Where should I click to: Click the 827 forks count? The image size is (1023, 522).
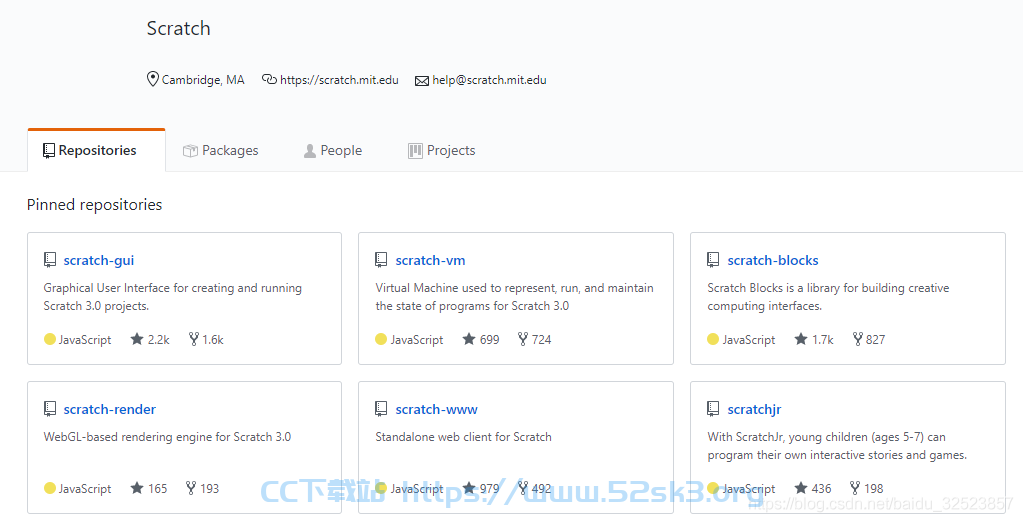876,339
